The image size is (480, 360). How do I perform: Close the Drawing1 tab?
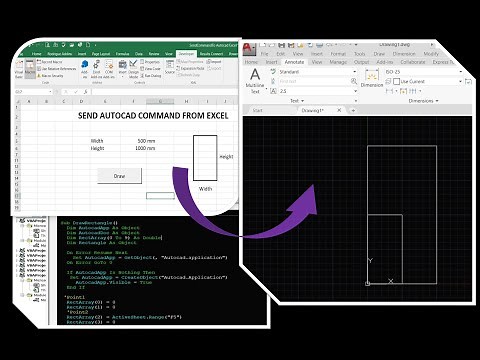pyautogui.click(x=339, y=110)
